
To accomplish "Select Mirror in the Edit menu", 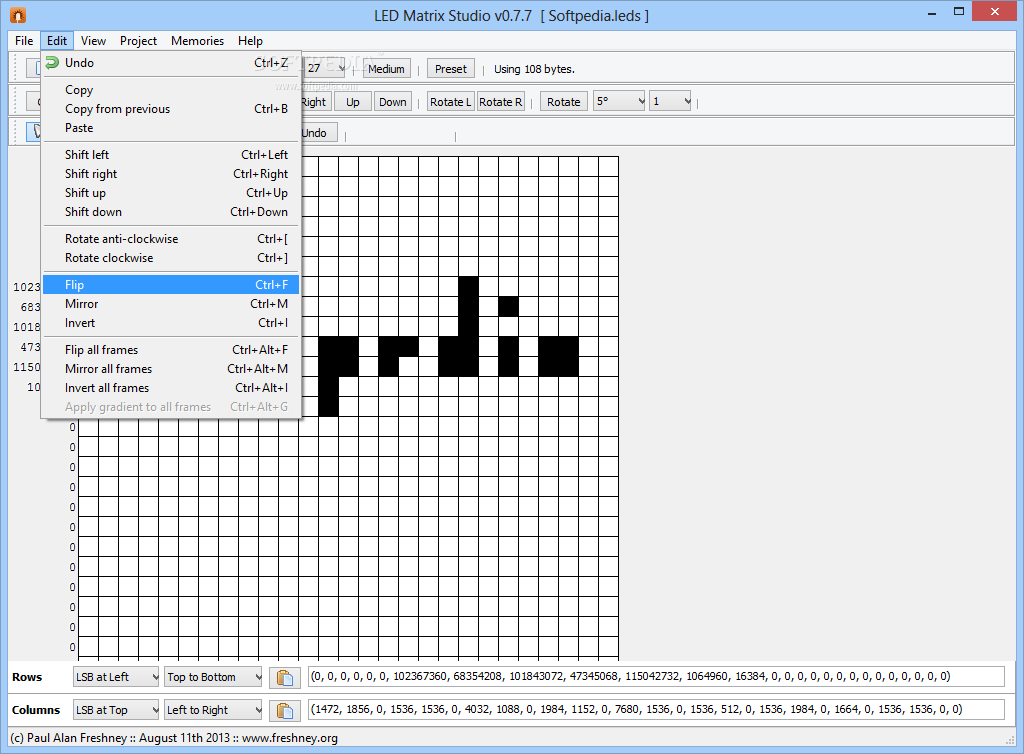I will (171, 304).
